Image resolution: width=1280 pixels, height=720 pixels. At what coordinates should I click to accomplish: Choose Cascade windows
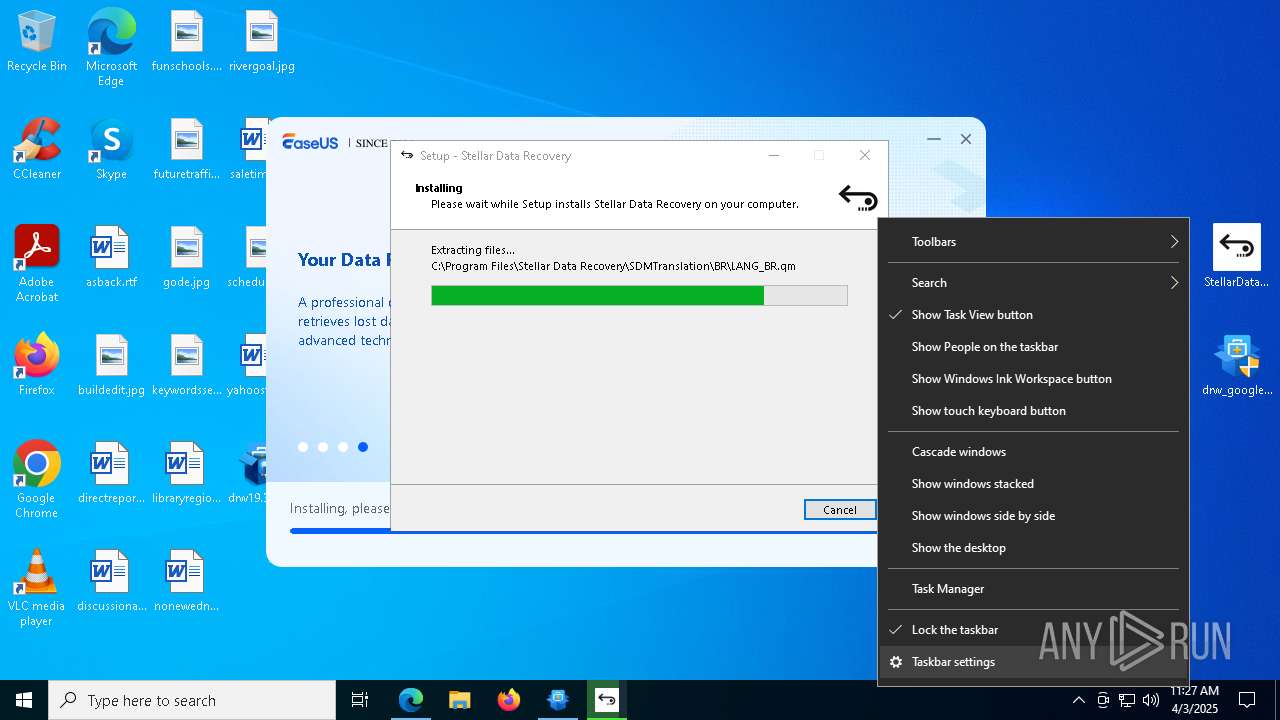pyautogui.click(x=1033, y=452)
